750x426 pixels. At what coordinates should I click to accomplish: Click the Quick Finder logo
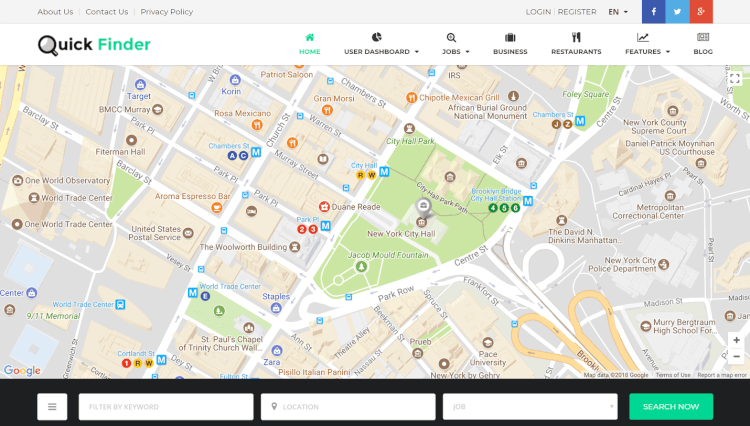[x=94, y=44]
